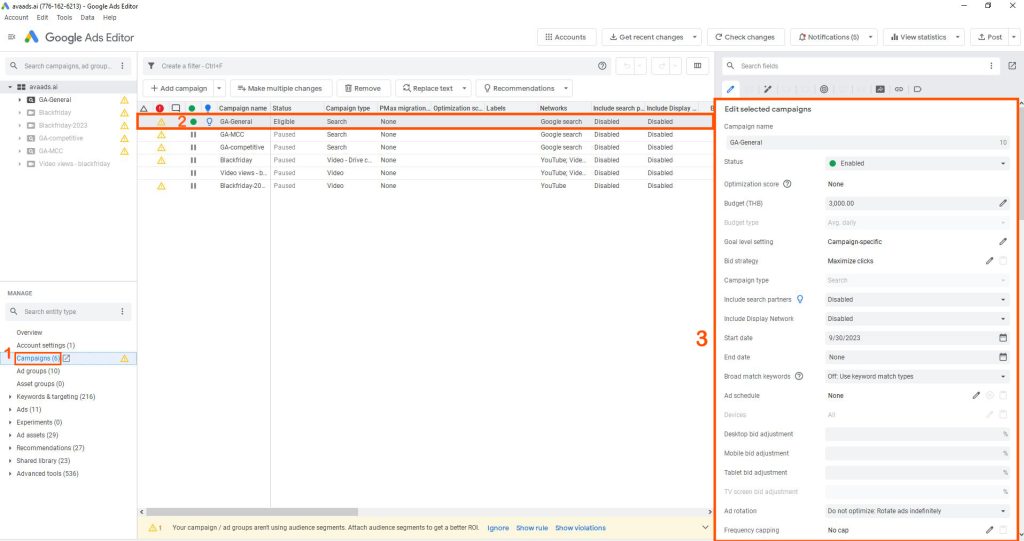Click the Post button
The image size is (1024, 541).
(x=990, y=37)
